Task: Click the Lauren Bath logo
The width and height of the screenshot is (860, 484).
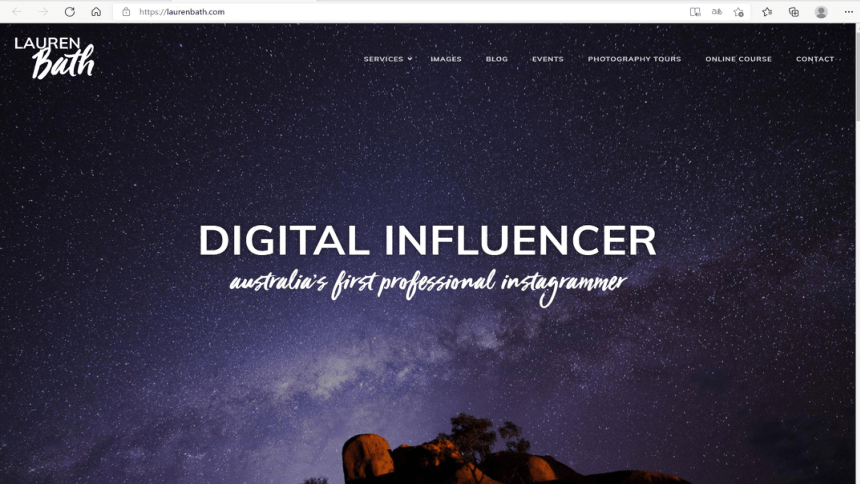Action: [54, 58]
